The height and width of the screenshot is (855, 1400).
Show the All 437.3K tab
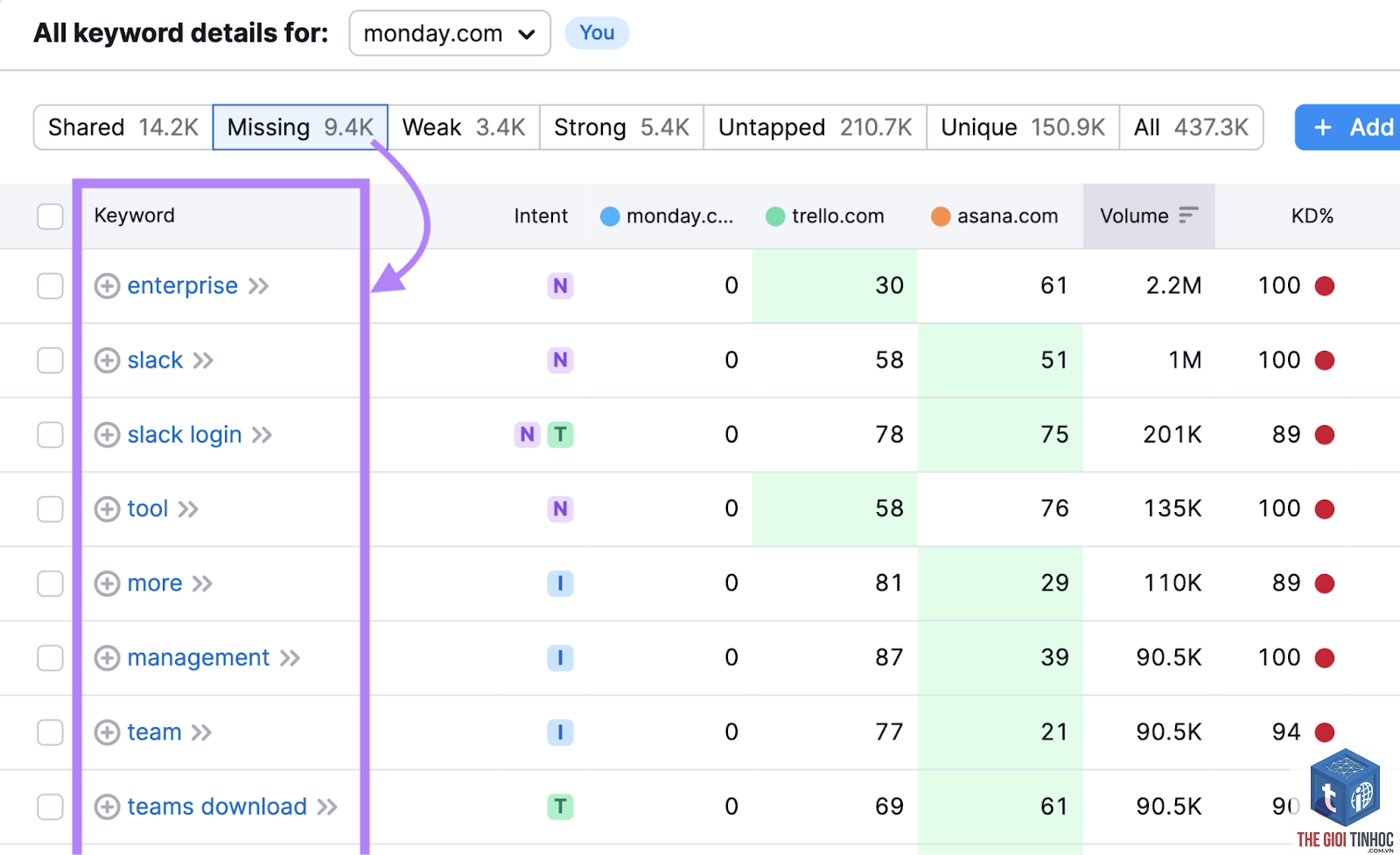pos(1191,128)
